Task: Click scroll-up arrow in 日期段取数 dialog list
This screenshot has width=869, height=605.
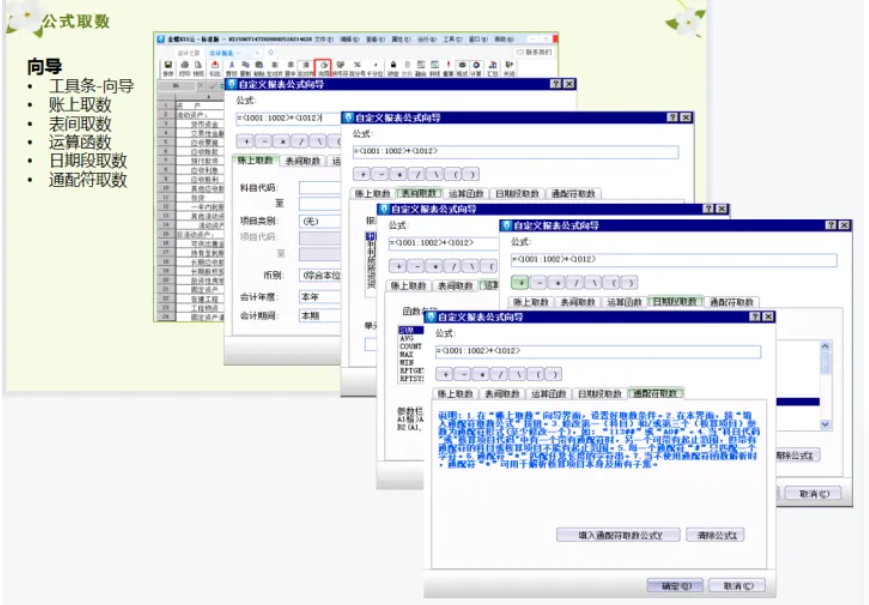Action: tap(825, 346)
